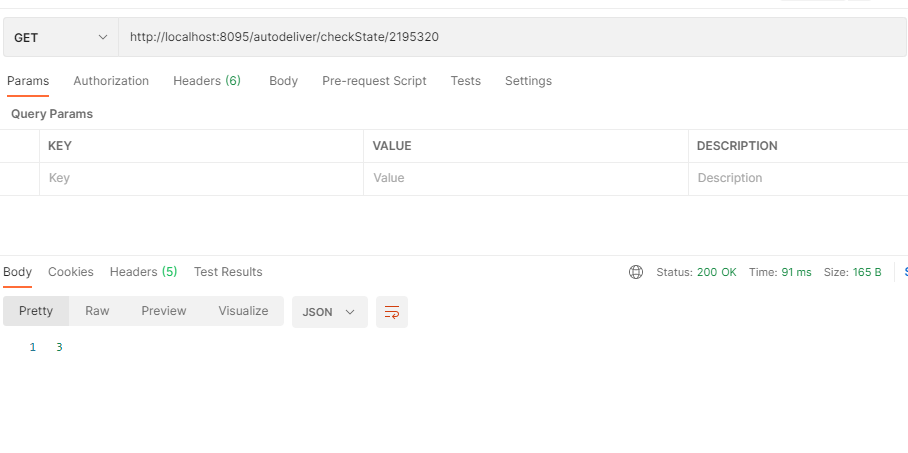Open the GET method dropdown
This screenshot has width=908, height=453.
[61, 37]
